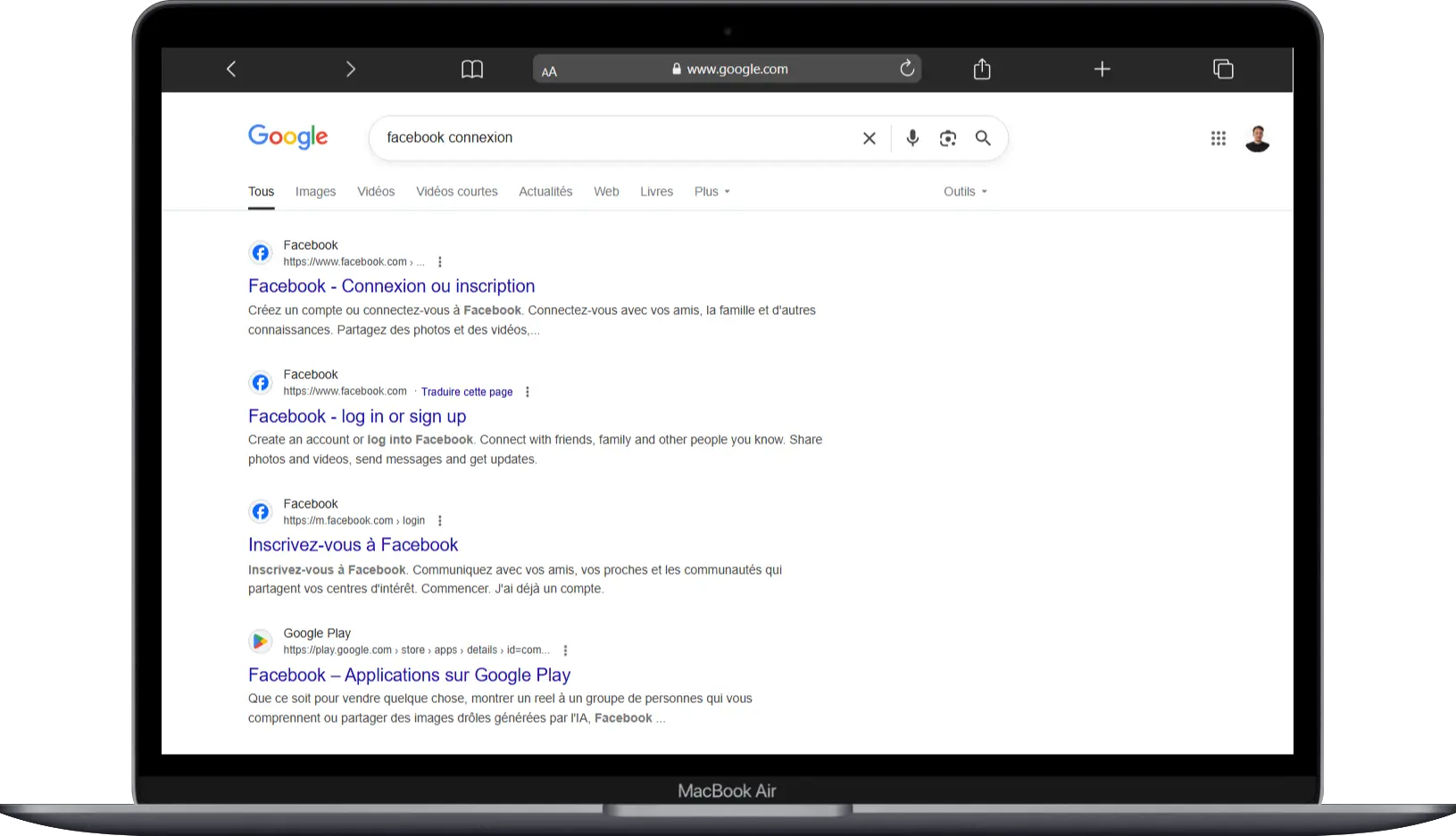This screenshot has width=1456, height=836.
Task: Open the Google apps grid icon
Action: [1219, 138]
